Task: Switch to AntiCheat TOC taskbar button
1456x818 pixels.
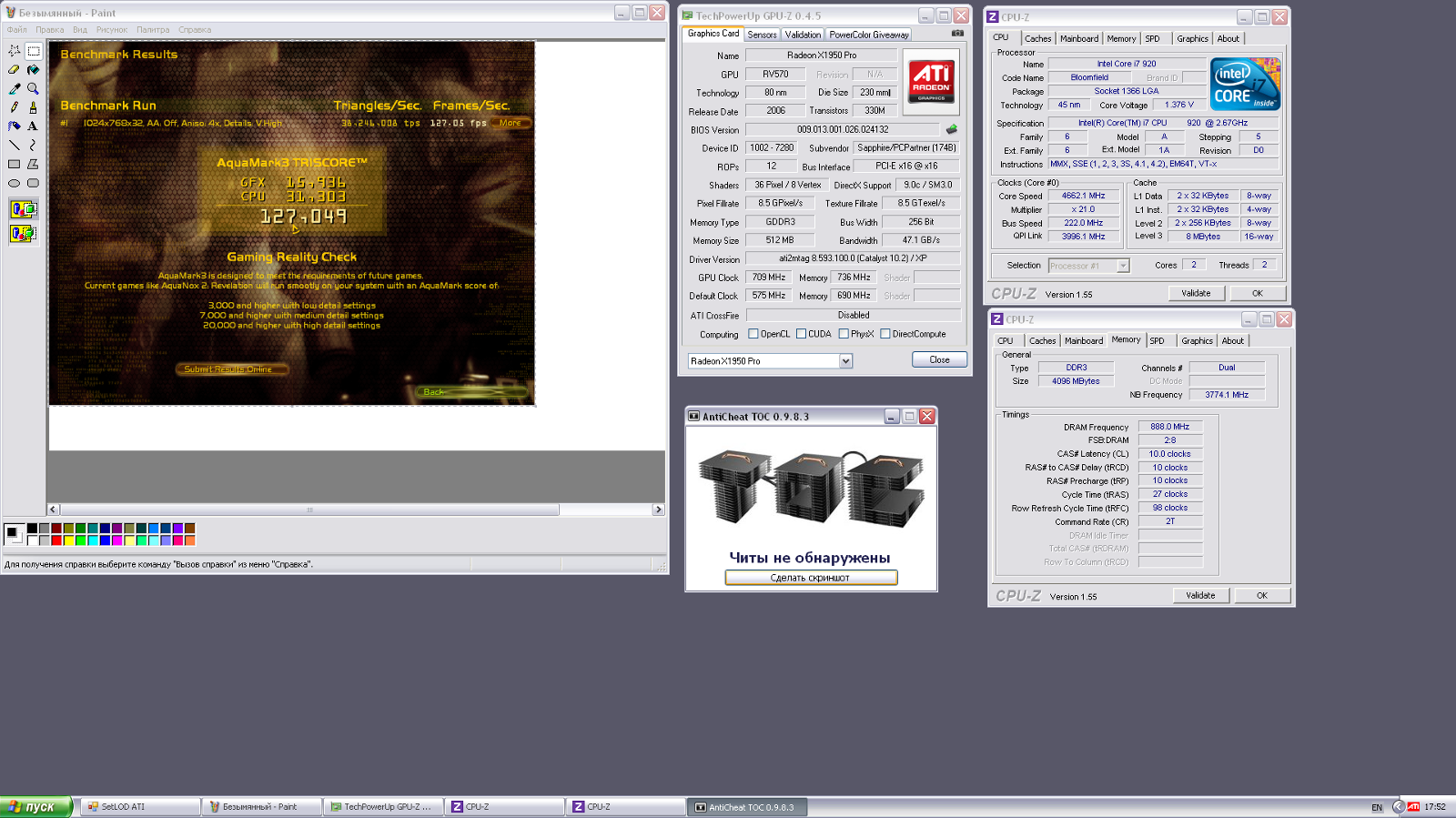Action: 746,807
